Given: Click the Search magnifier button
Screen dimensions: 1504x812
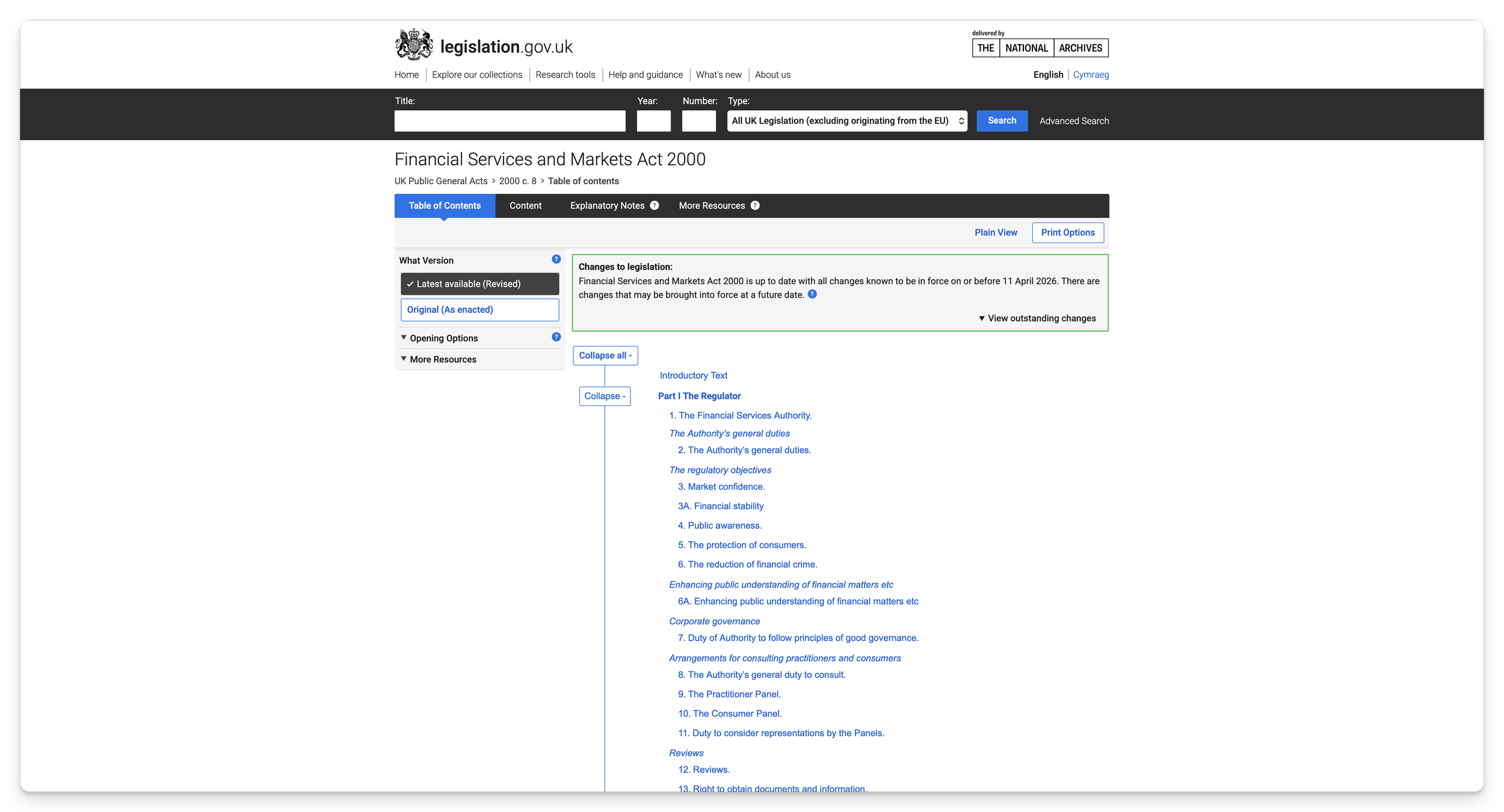Looking at the screenshot, I should click(1001, 120).
